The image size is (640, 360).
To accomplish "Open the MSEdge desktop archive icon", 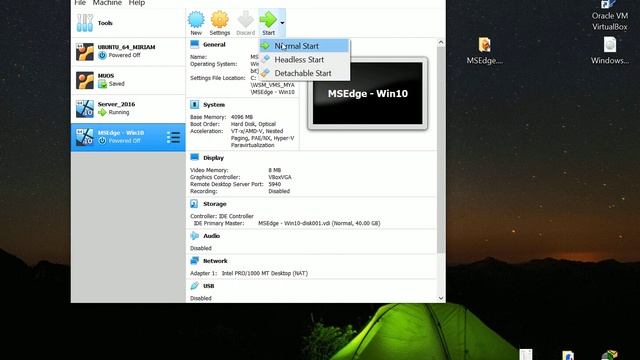I will tap(484, 51).
